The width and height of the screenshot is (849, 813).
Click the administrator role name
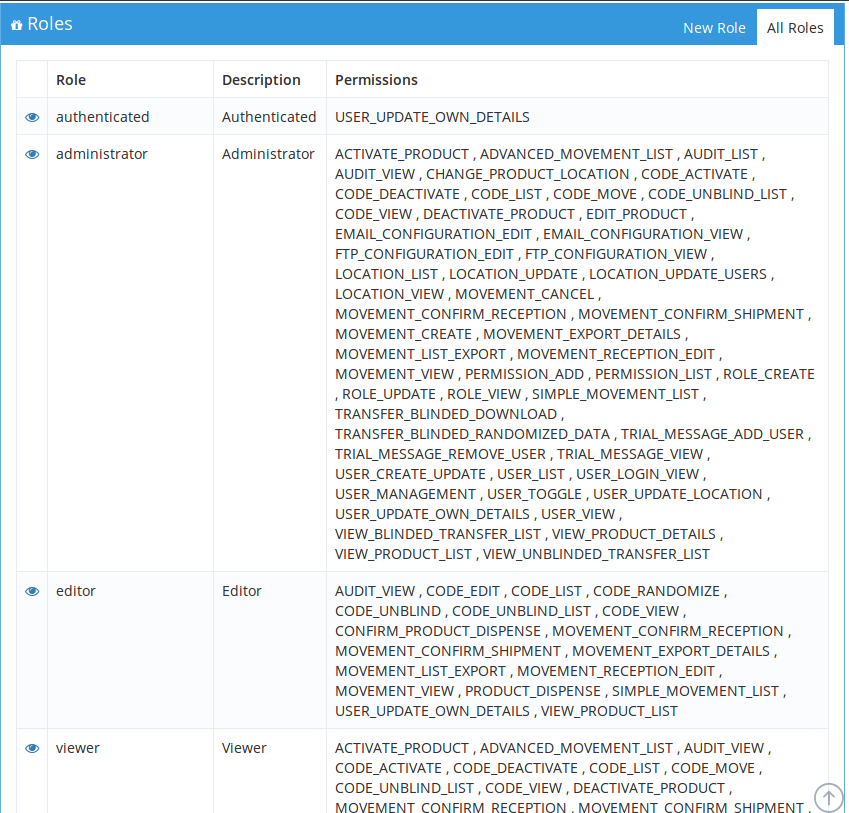(x=101, y=154)
